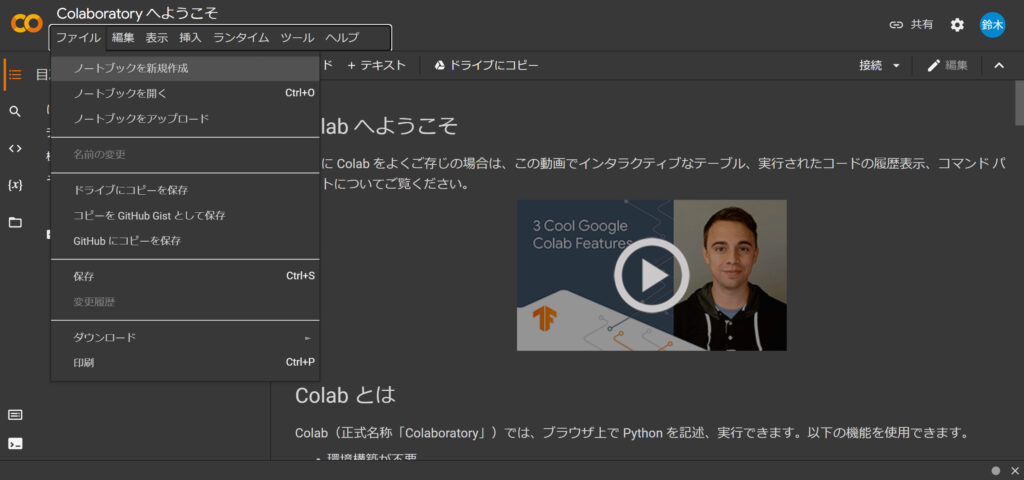
Task: Open the variables {x} sidebar icon
Action: [x=15, y=185]
